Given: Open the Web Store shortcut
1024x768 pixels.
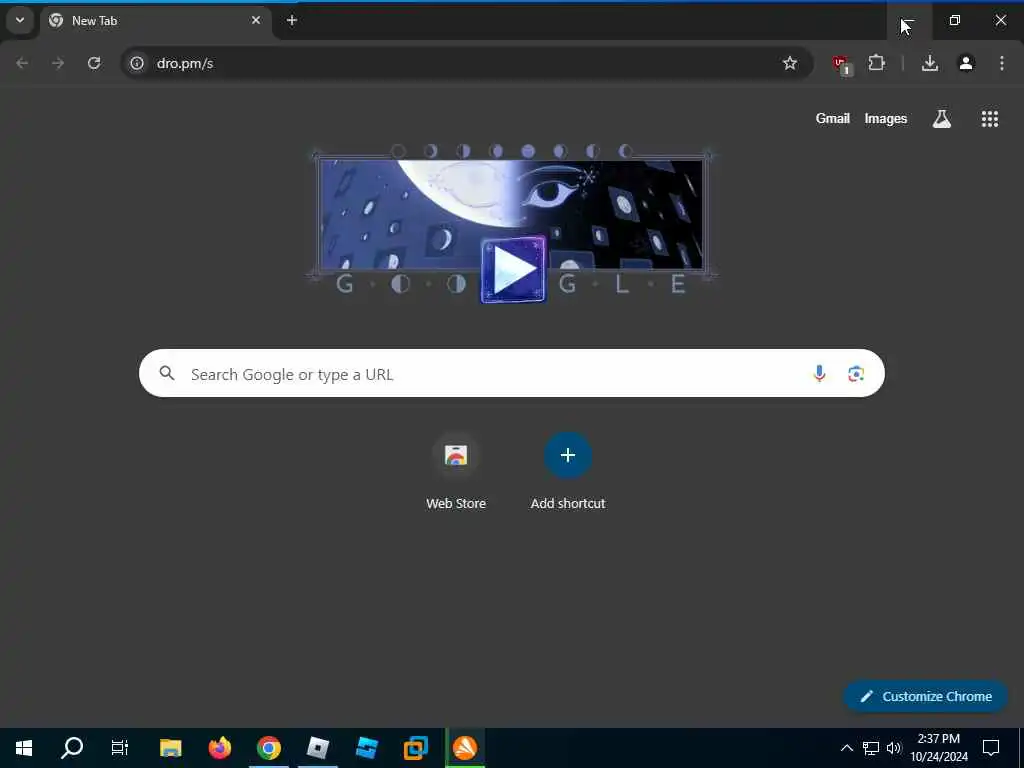Looking at the screenshot, I should coord(456,472).
